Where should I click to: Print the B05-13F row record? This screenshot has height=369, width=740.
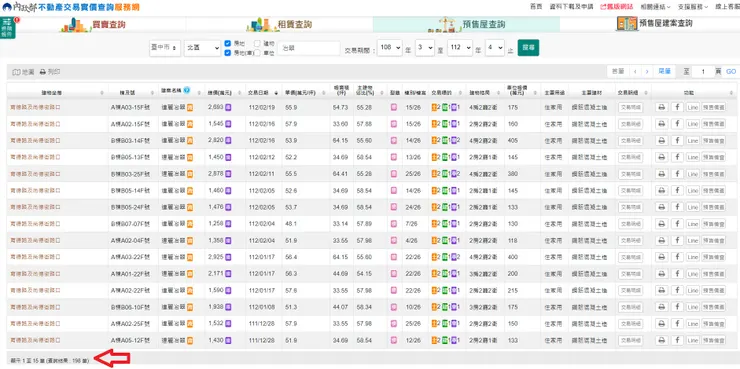(x=662, y=157)
